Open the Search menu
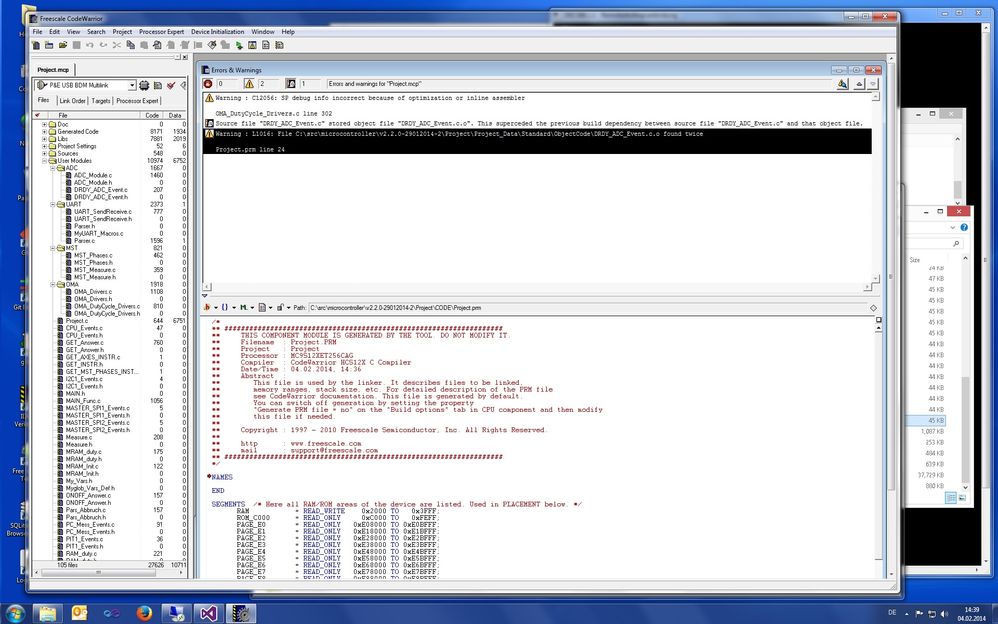This screenshot has height=624, width=998. (96, 32)
